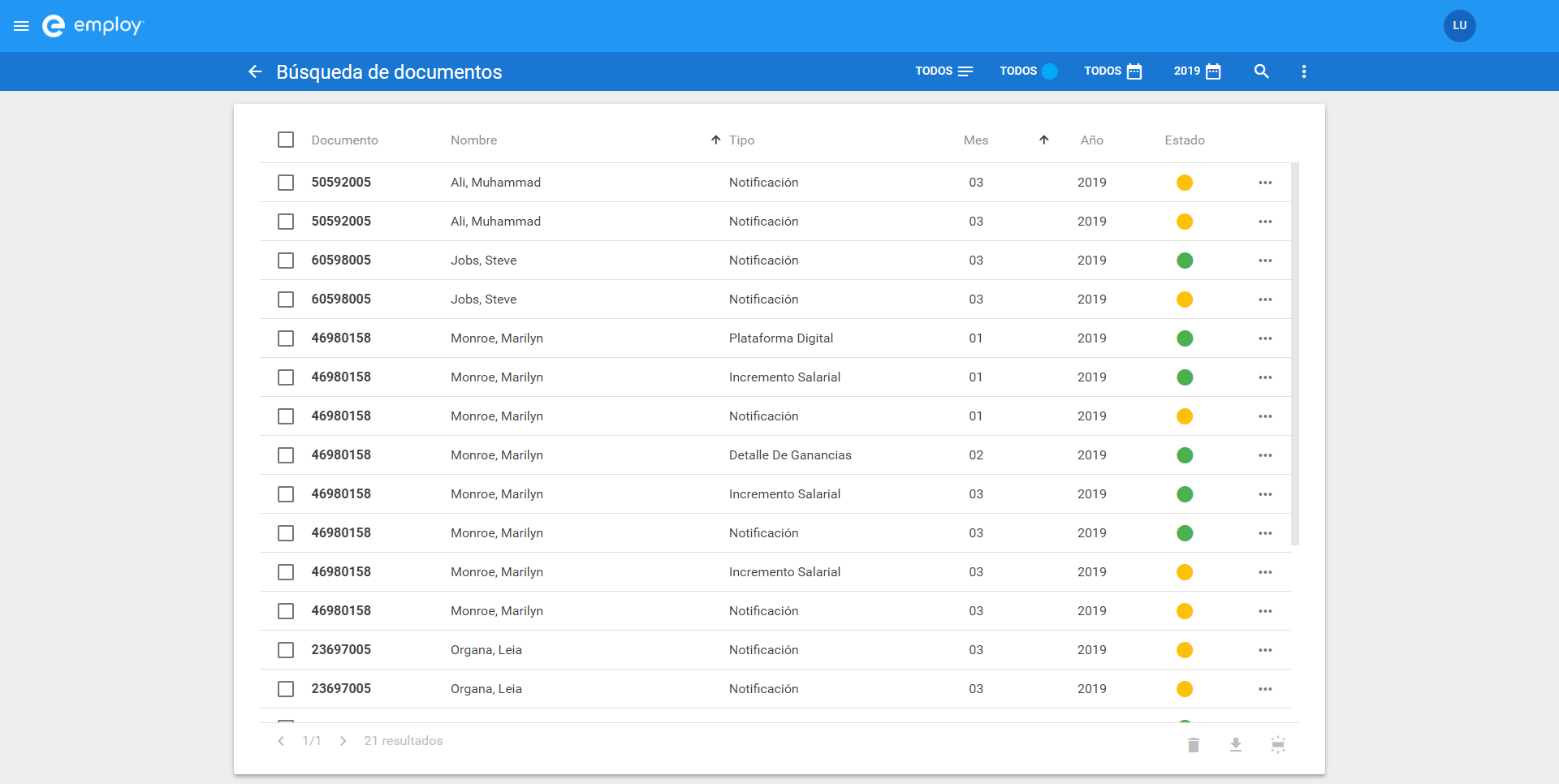Select checkbox for Monroe Incremento Salarial month 01

286,377
